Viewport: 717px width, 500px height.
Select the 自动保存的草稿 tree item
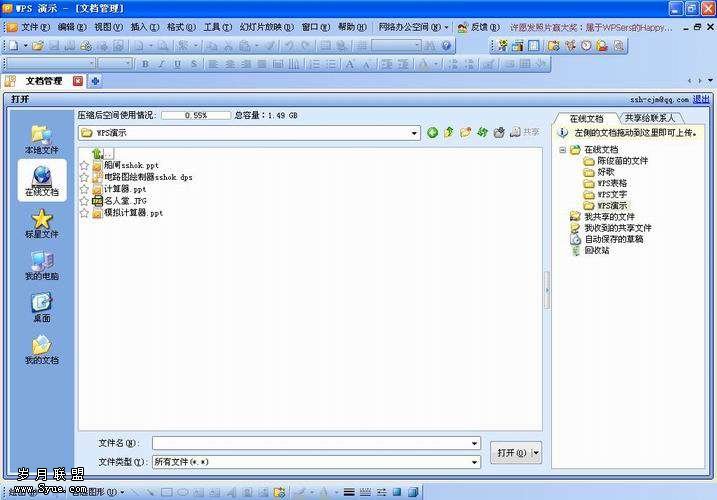[x=614, y=239]
